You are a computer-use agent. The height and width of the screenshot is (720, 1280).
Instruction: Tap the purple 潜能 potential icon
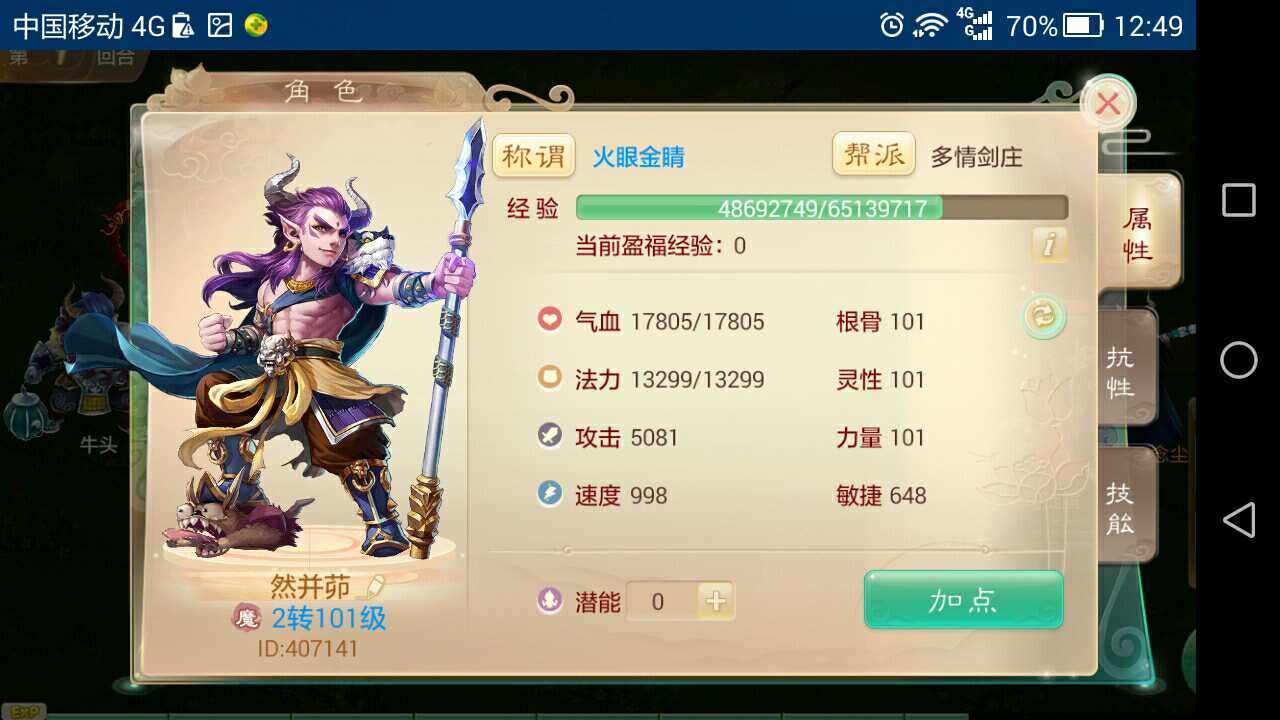(549, 600)
